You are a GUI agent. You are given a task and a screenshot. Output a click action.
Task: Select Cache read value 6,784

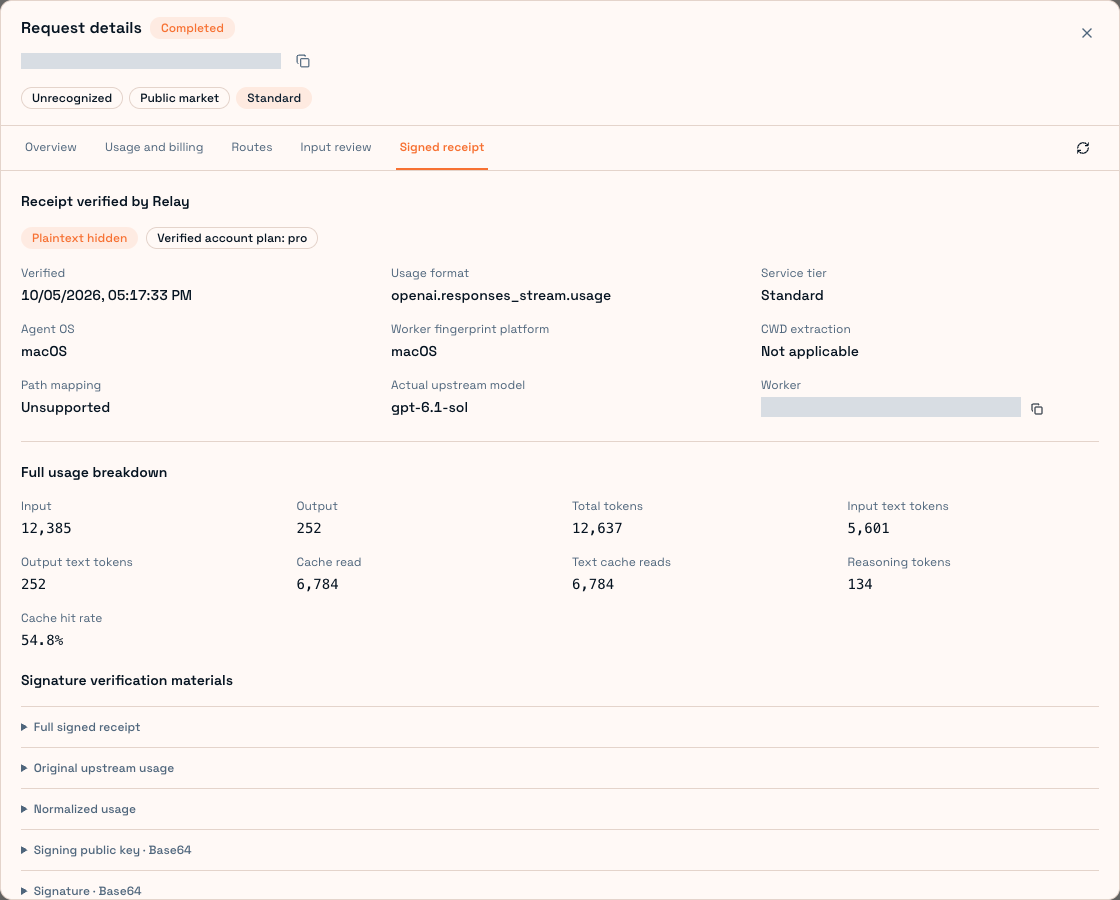point(317,584)
